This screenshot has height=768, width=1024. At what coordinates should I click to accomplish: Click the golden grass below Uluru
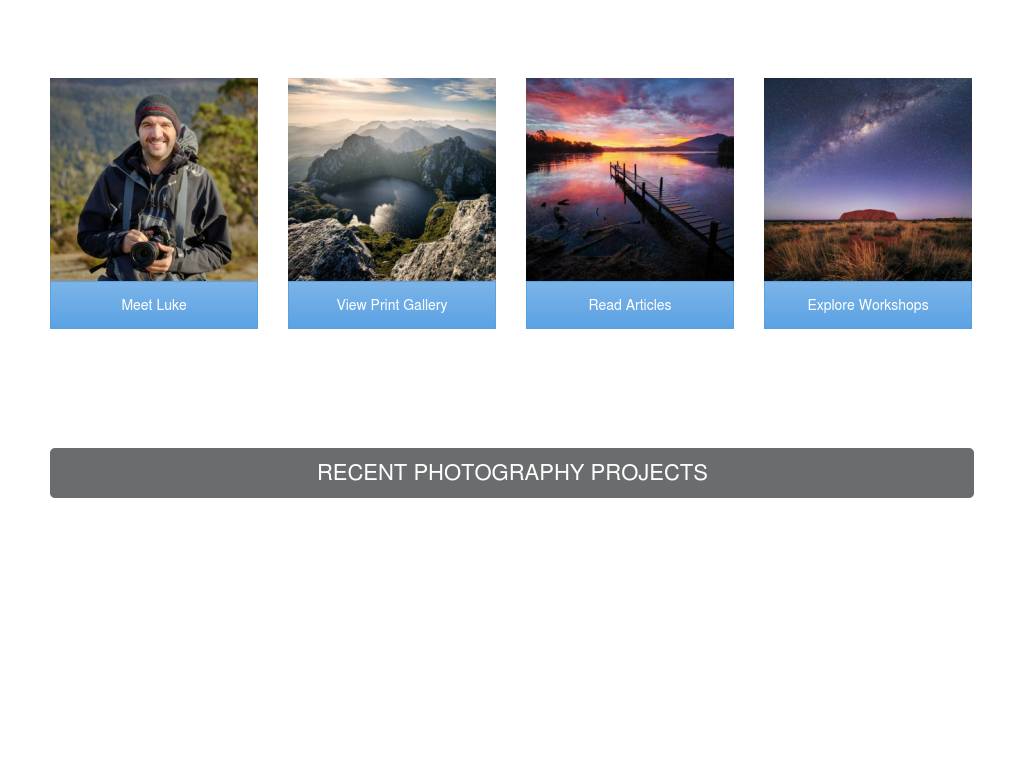pos(868,251)
